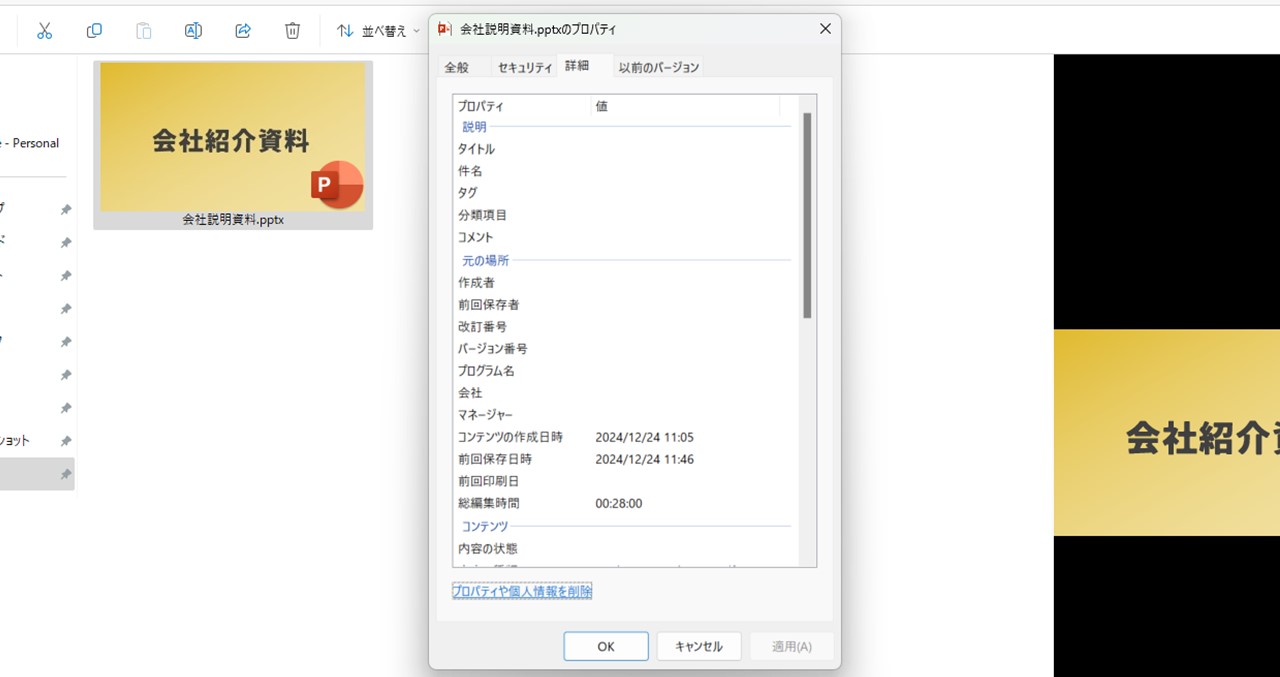Image resolution: width=1280 pixels, height=677 pixels.
Task: Click the value 2024/12/24 11:05
Action: (644, 437)
